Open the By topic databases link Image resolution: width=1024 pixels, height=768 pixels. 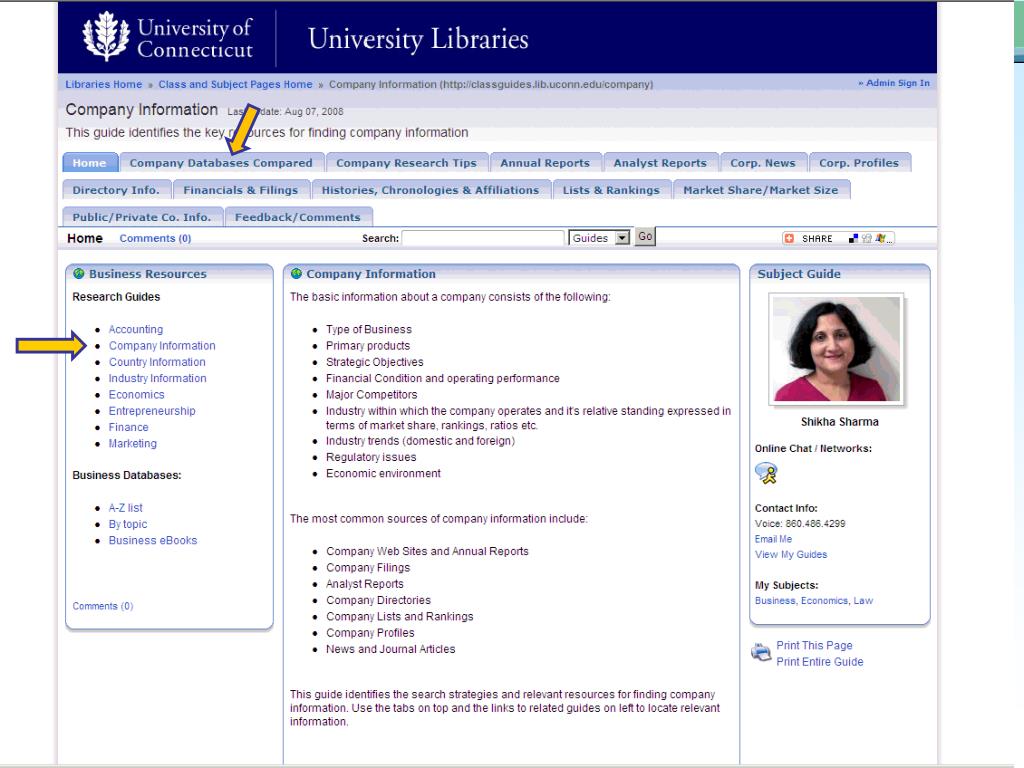tap(128, 524)
